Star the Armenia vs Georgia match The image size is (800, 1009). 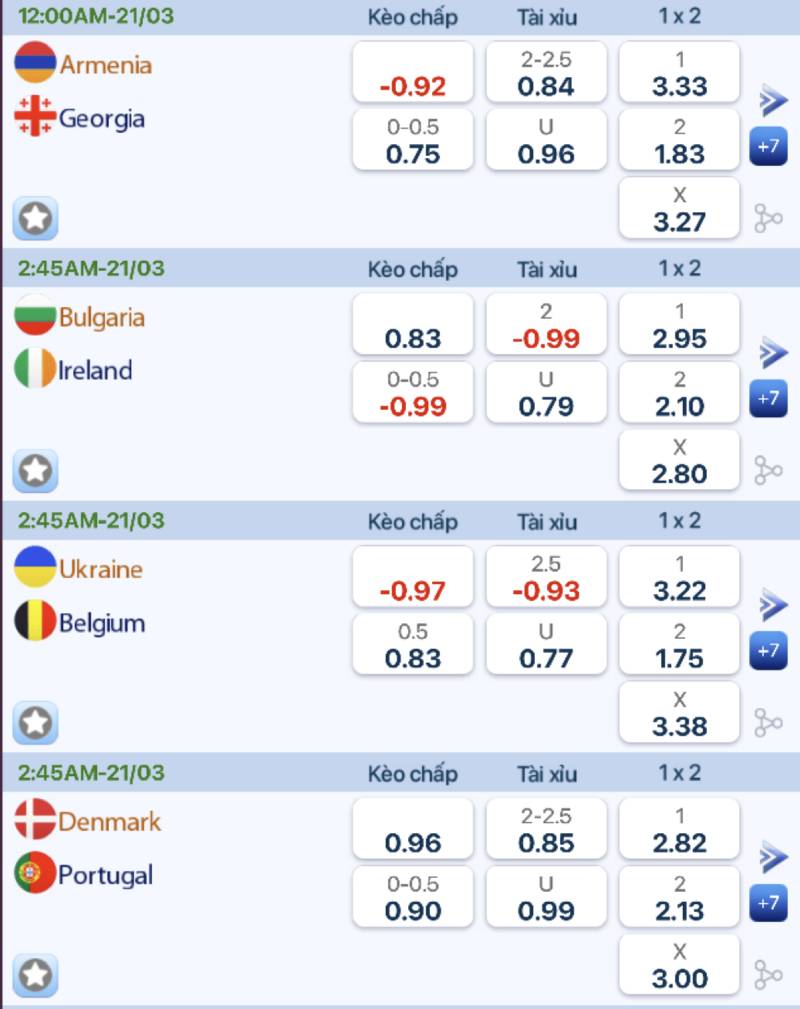click(36, 218)
